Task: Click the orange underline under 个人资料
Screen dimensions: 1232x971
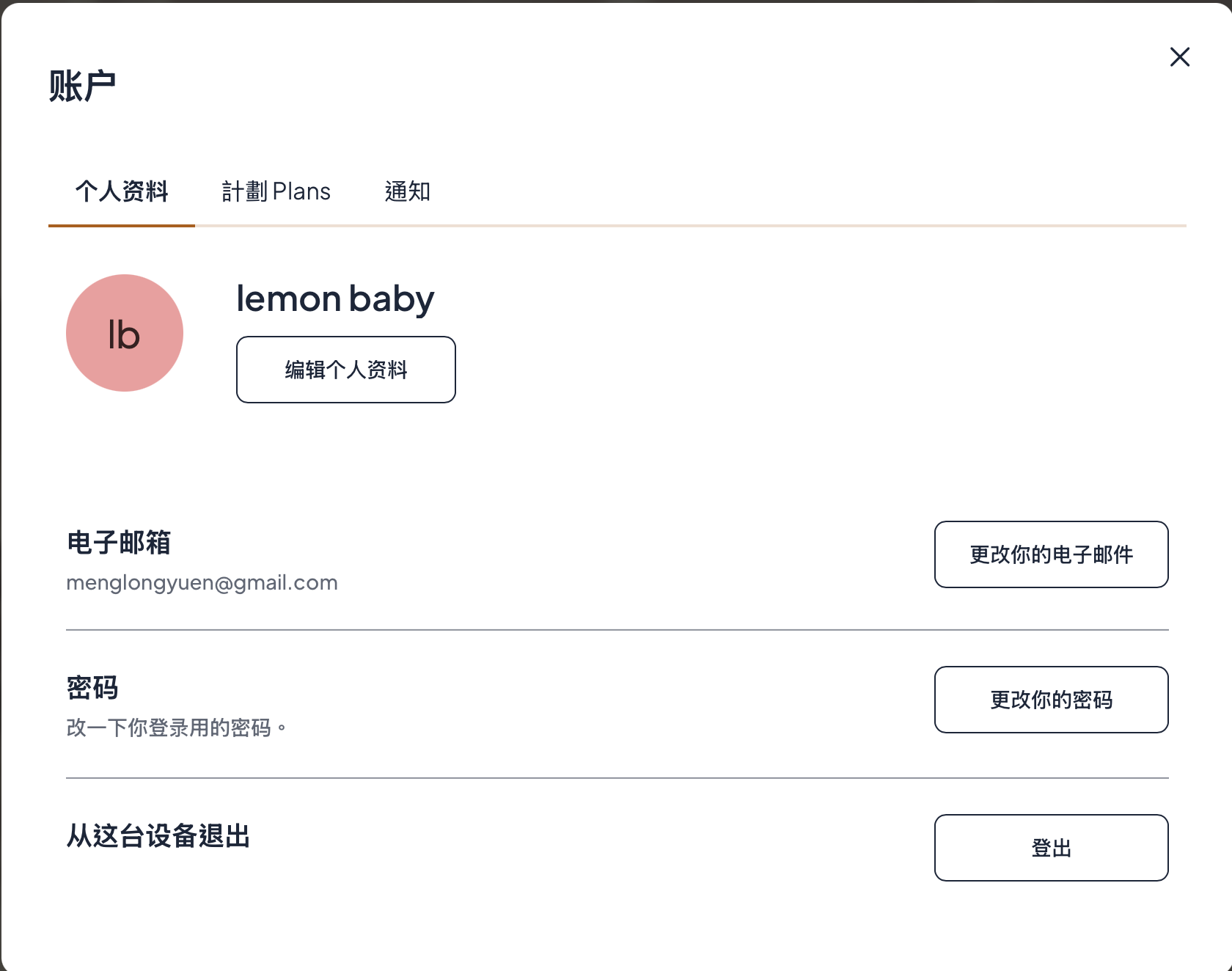Action: [x=122, y=226]
